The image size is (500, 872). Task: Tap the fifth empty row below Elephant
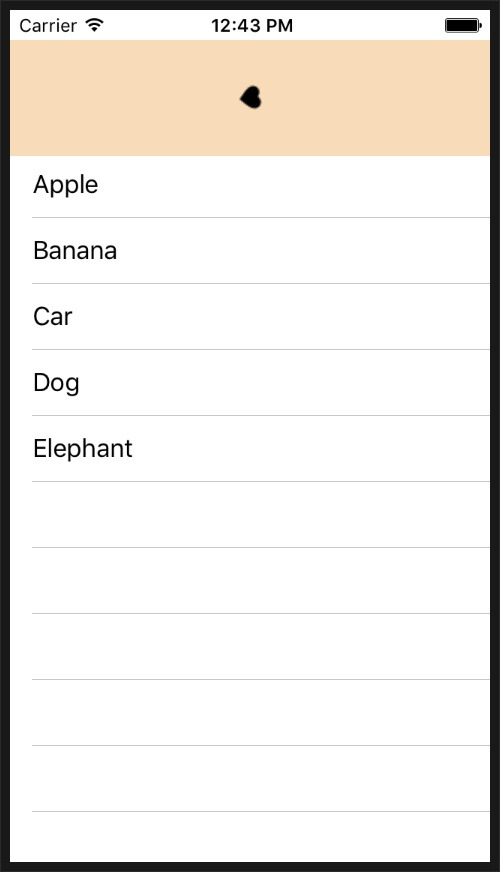point(250,779)
